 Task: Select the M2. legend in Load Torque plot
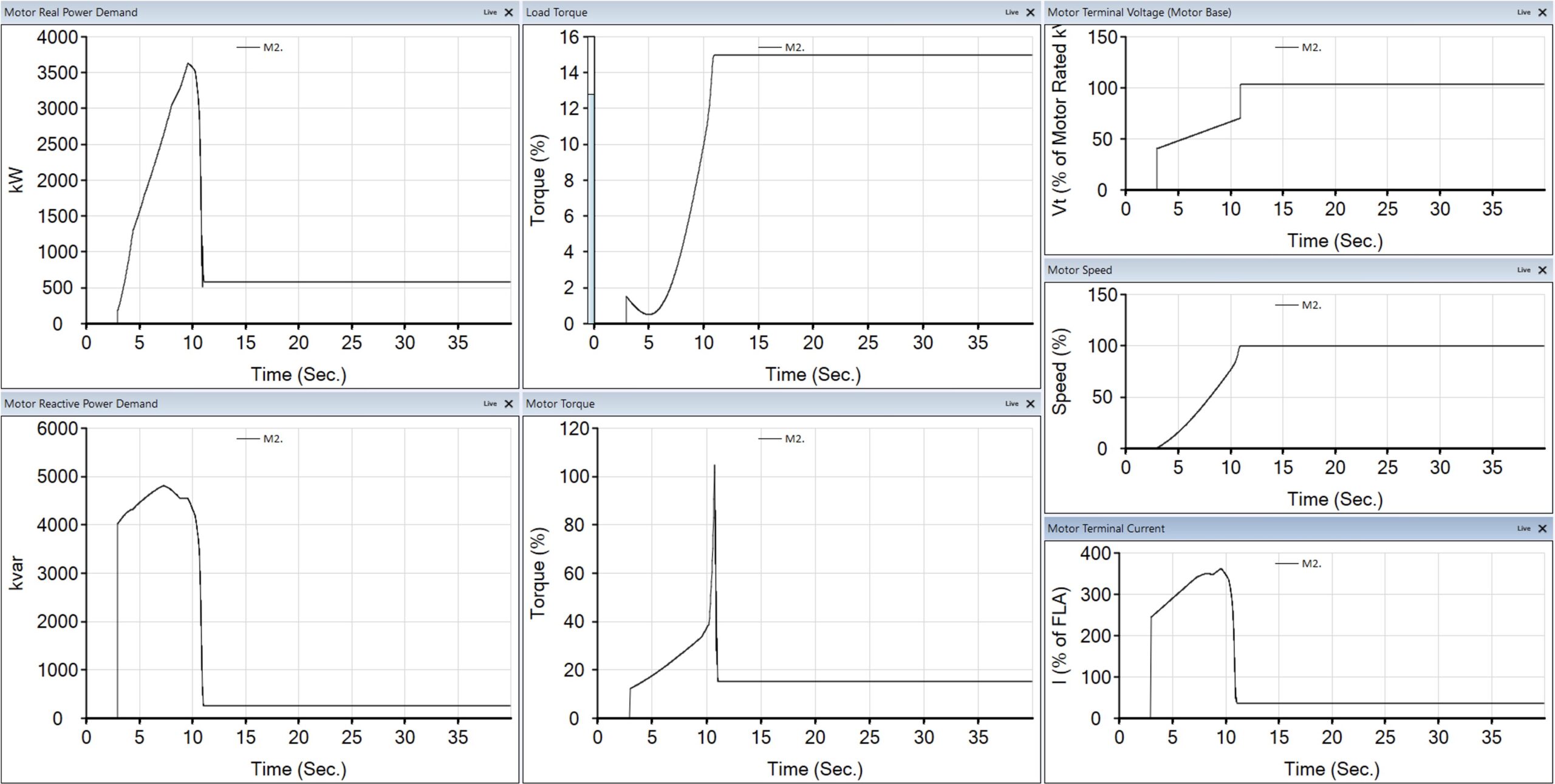tap(782, 47)
